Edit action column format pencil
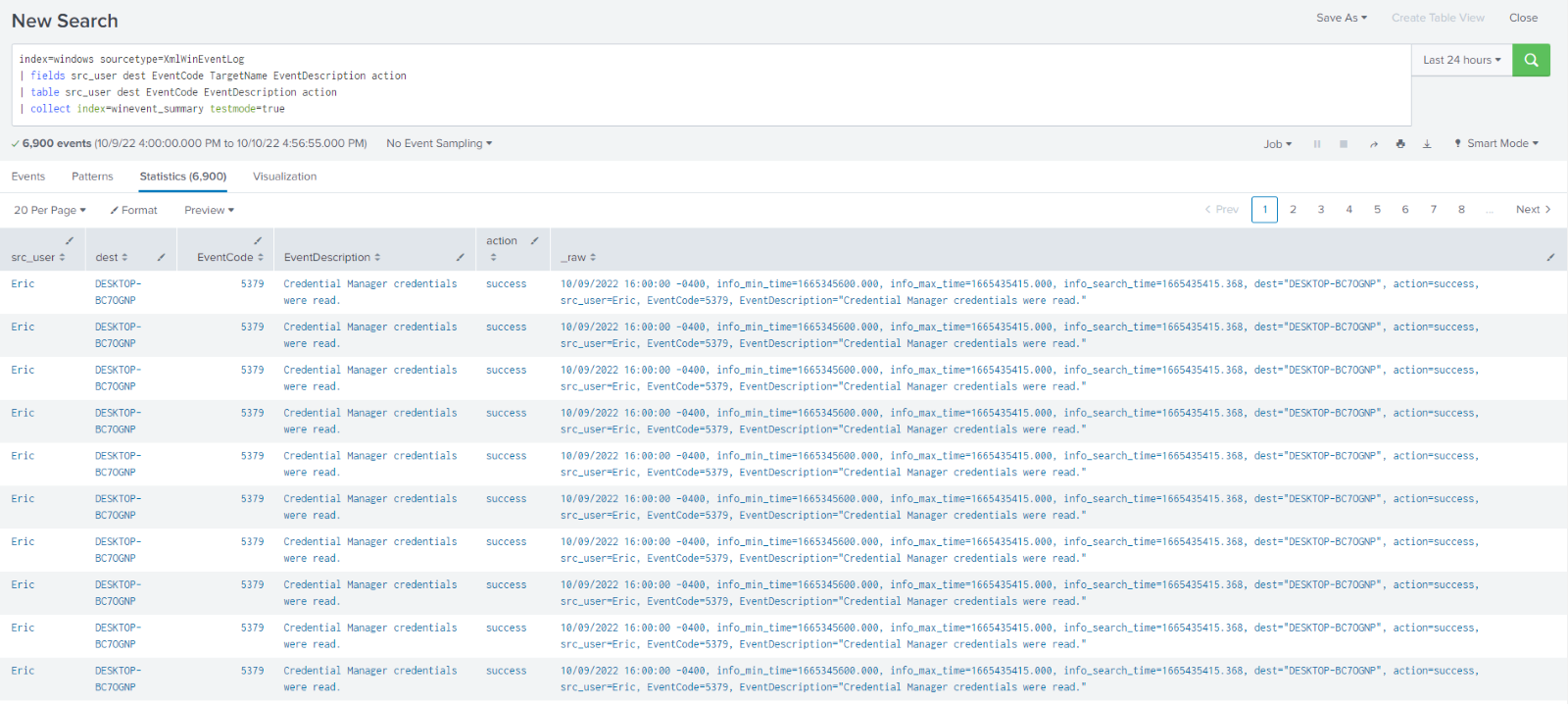 point(534,241)
